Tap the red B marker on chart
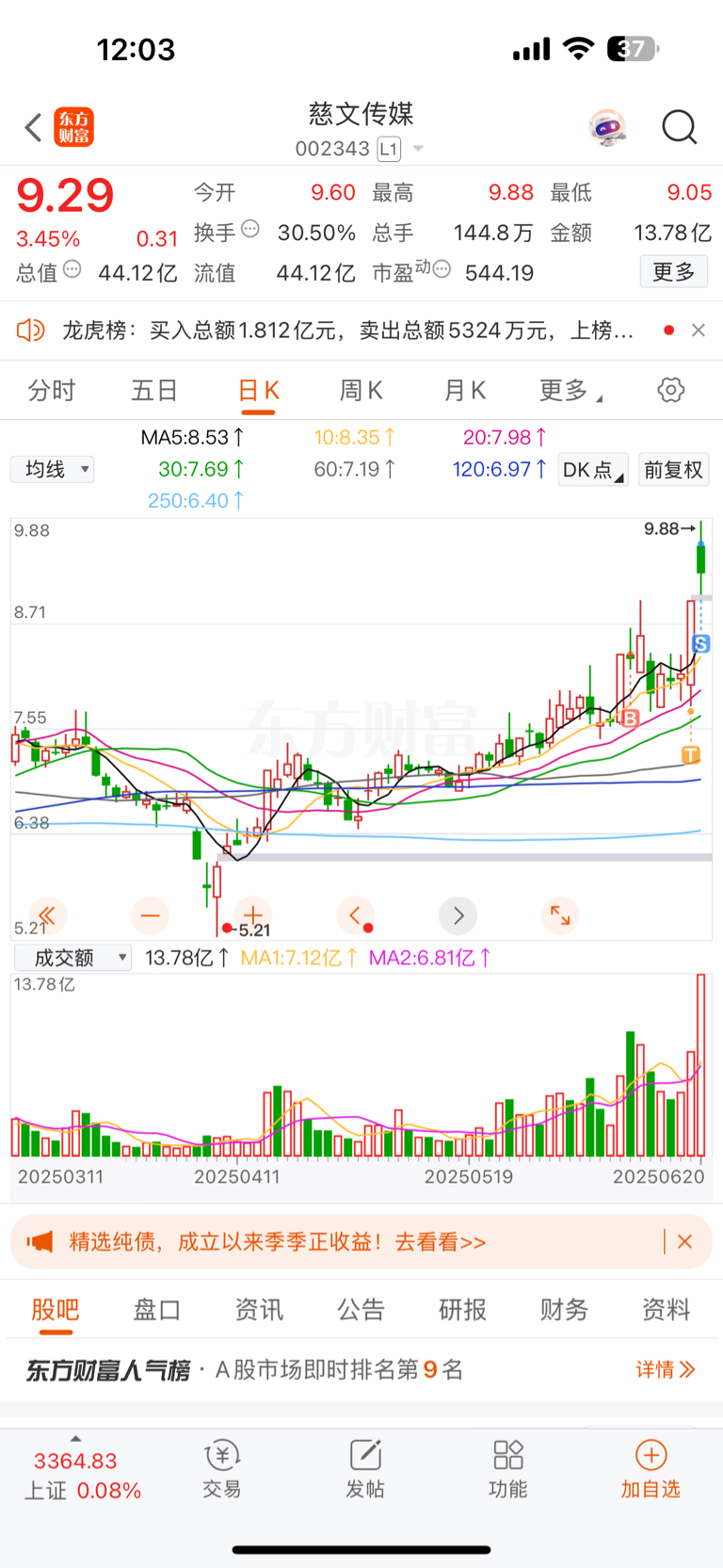This screenshot has width=723, height=1568. (630, 719)
